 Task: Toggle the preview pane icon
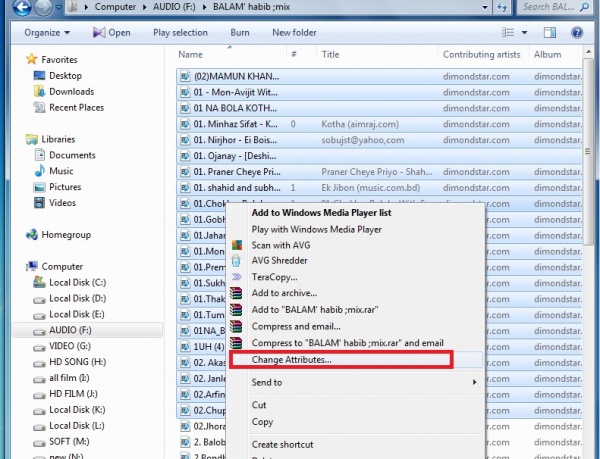pyautogui.click(x=550, y=33)
